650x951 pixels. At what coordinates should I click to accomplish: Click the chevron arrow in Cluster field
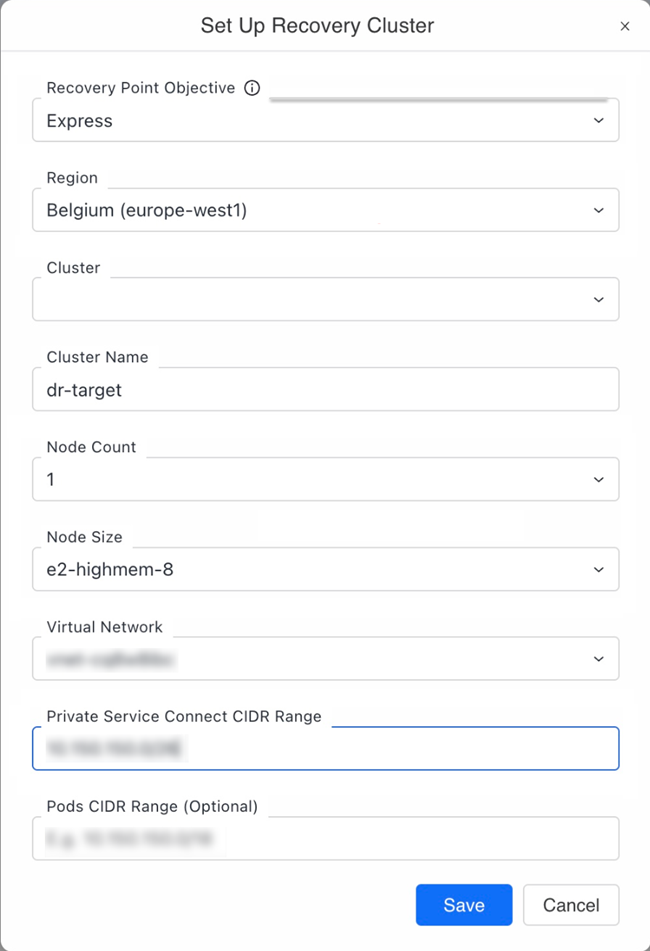pos(598,300)
